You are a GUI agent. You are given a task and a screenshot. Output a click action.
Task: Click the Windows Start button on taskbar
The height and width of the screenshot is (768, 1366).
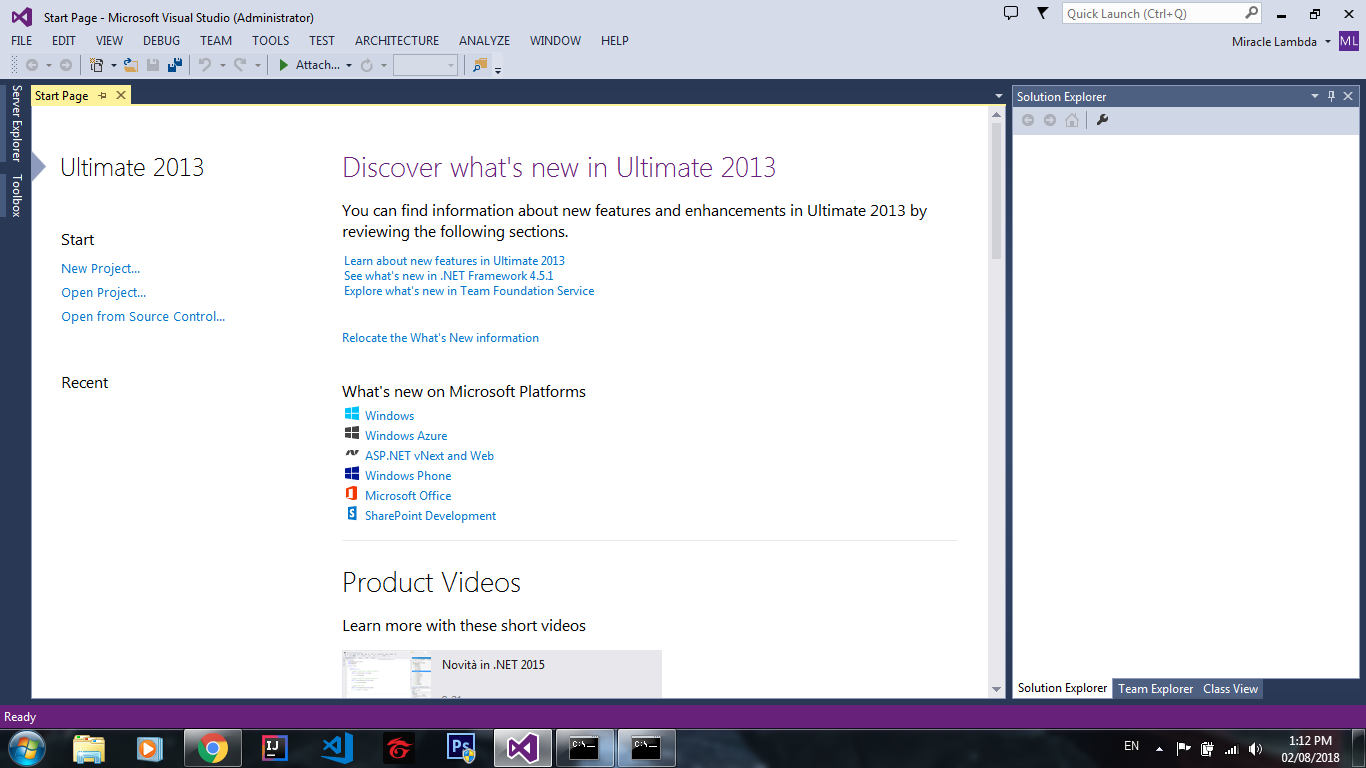(x=25, y=747)
